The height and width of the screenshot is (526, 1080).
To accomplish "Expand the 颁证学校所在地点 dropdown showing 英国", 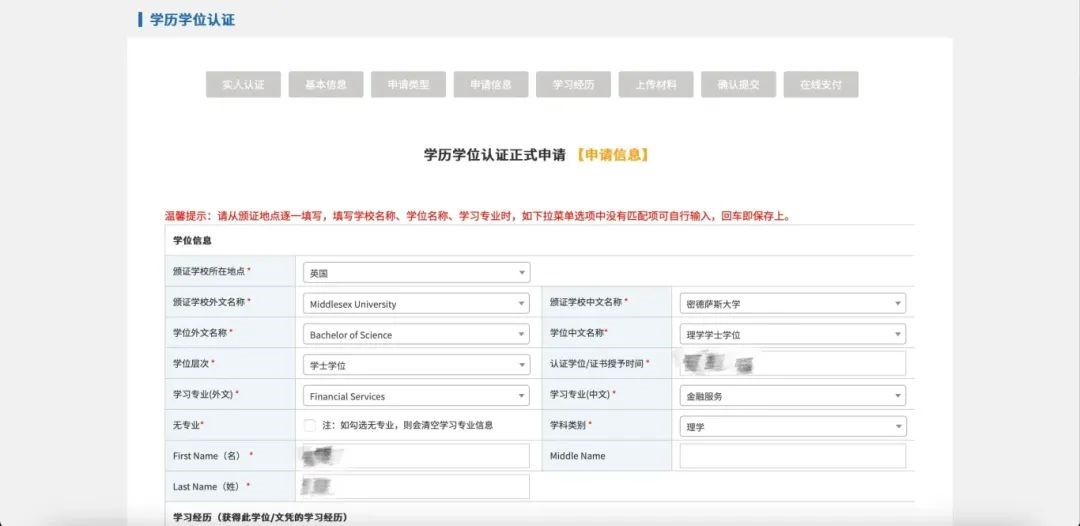I will click(416, 273).
